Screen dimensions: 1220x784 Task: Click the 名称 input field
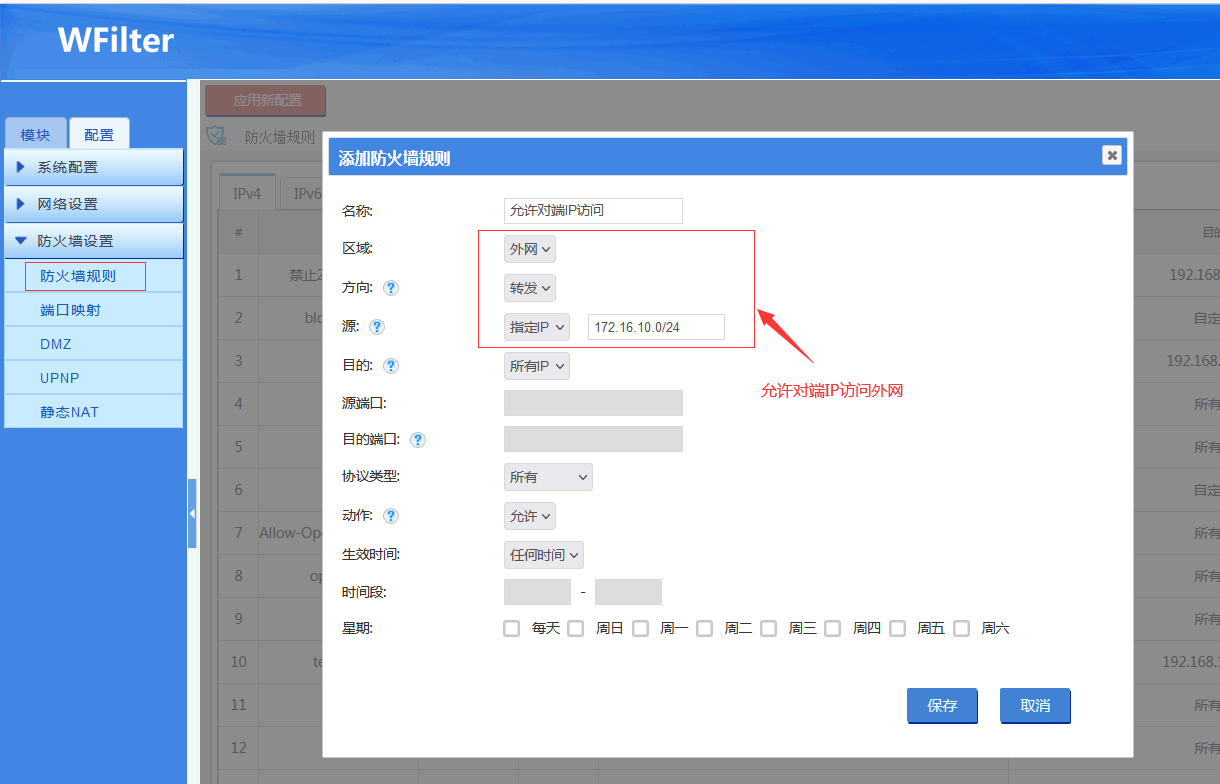pos(593,210)
